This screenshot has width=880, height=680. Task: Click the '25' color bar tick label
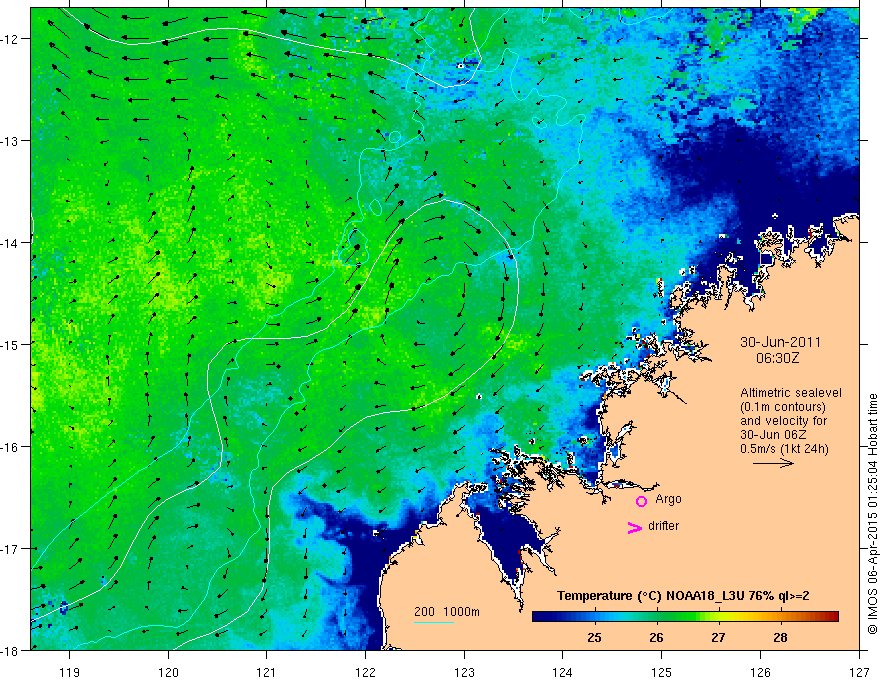click(594, 637)
